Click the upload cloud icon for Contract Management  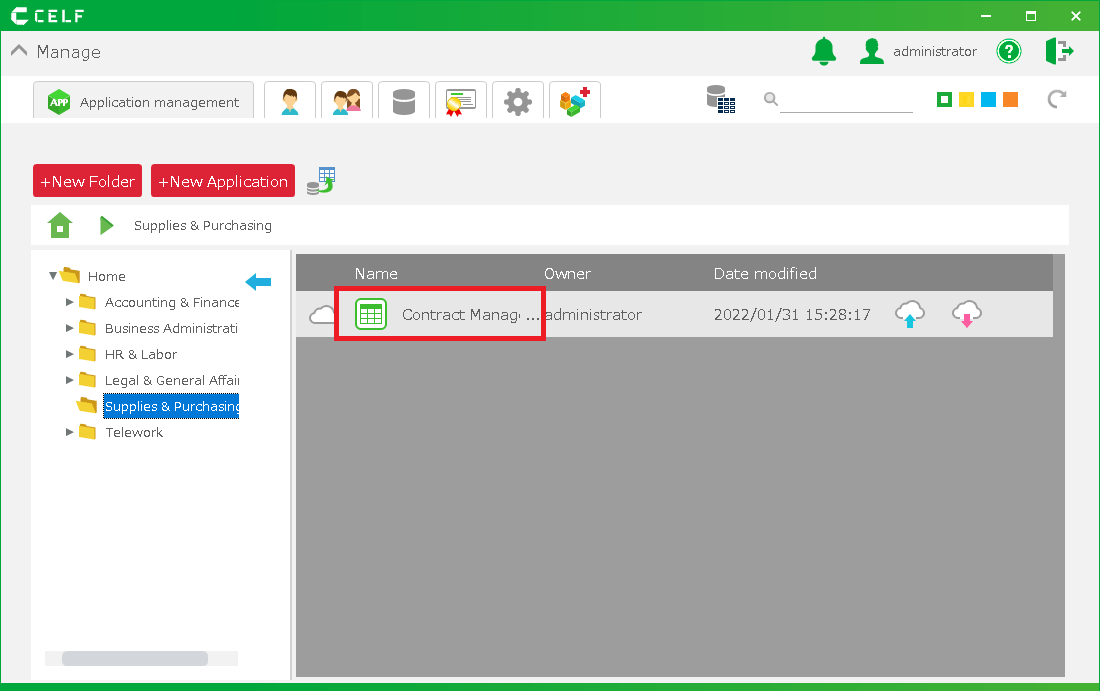(909, 314)
